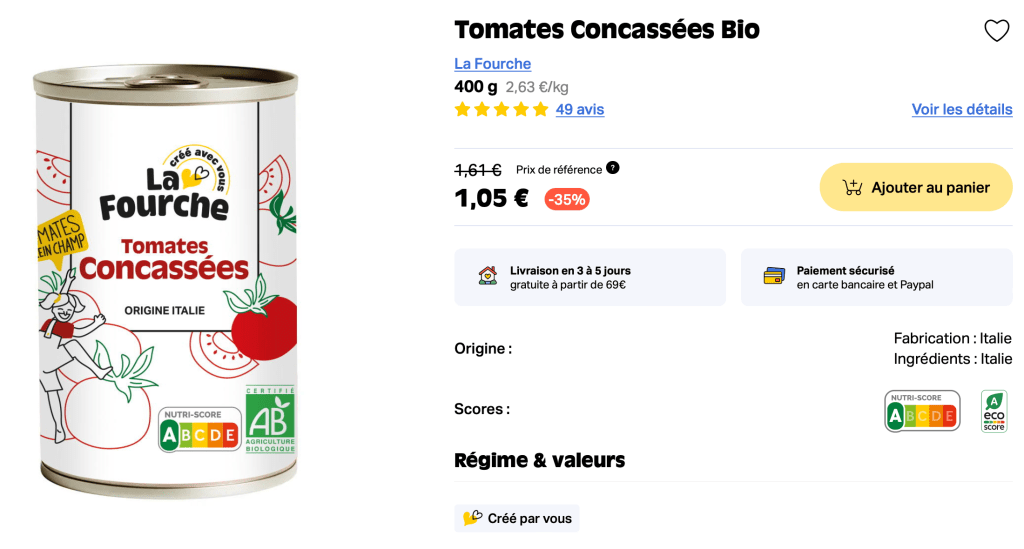Open the 49 avis reviews link

[x=580, y=110]
